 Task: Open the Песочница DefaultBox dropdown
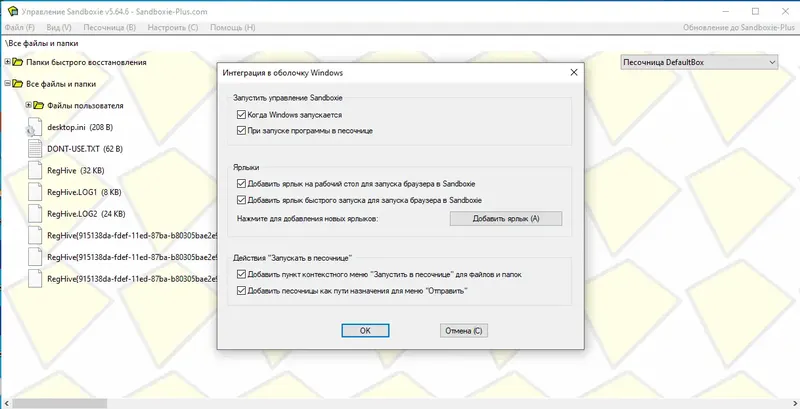pyautogui.click(x=699, y=62)
